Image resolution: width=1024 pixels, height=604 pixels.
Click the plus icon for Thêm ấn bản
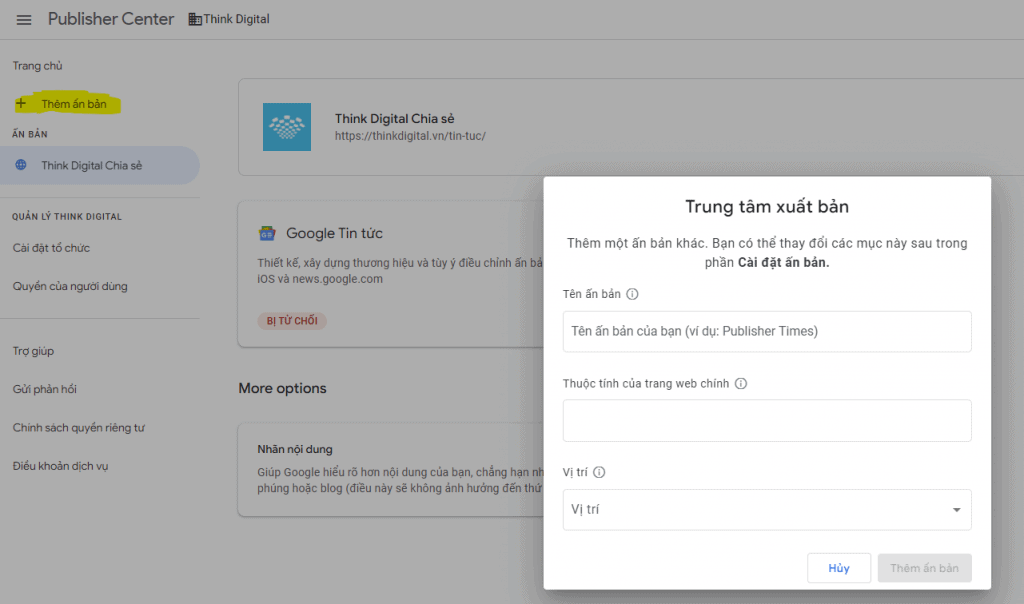click(x=21, y=104)
